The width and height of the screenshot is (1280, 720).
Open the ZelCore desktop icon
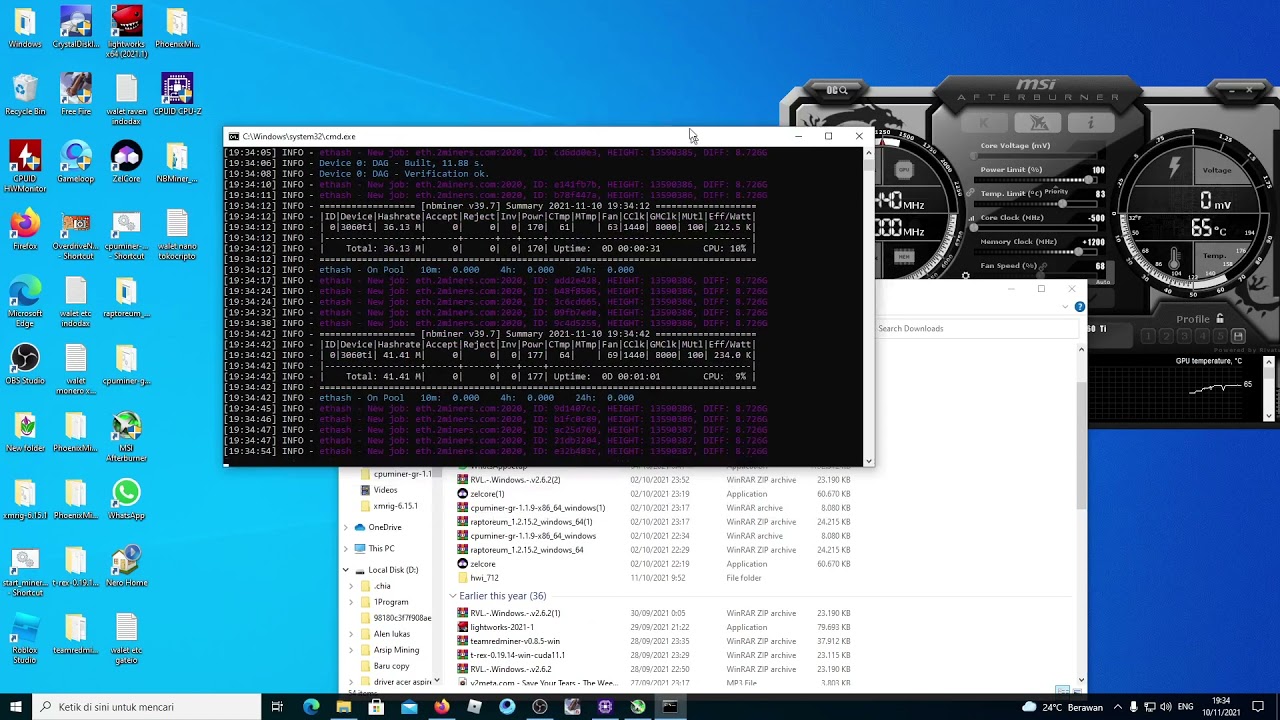pos(126,163)
